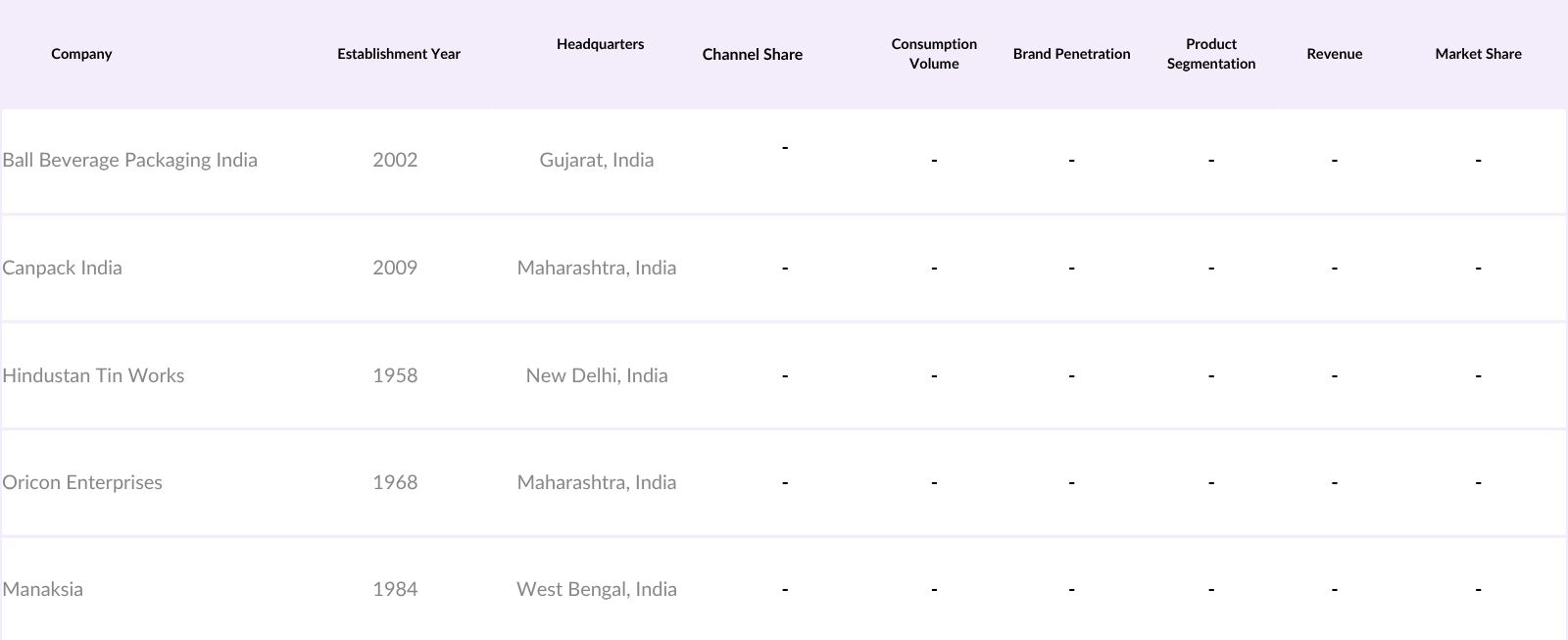
Task: Select the Brand Penetration column header
Action: coord(1071,54)
